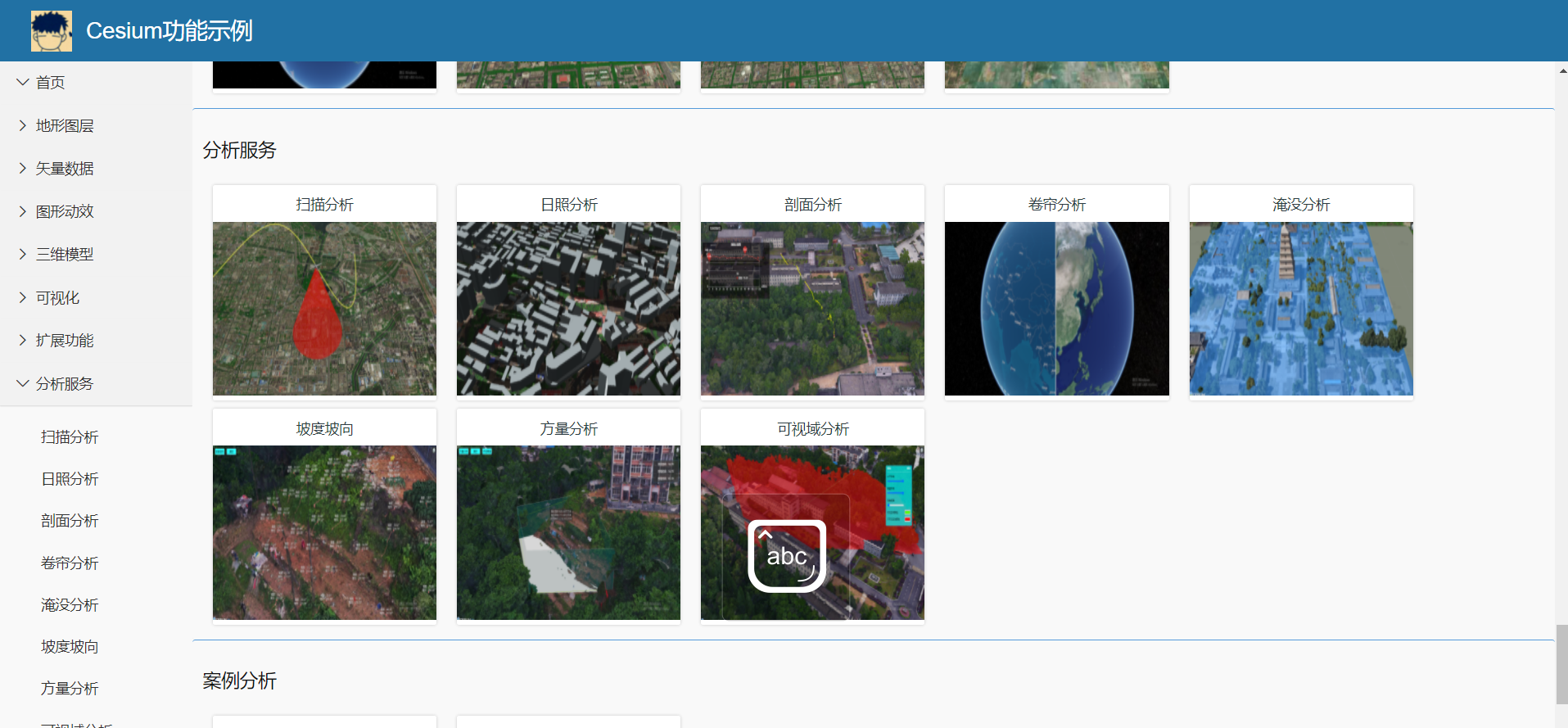
Task: Open the 卷帘分析 globe thumbnail
Action: 1056,309
